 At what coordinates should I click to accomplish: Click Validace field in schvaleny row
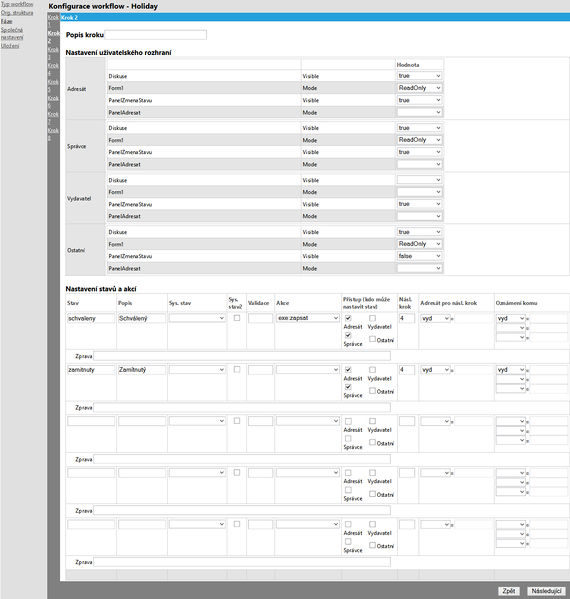[x=260, y=318]
